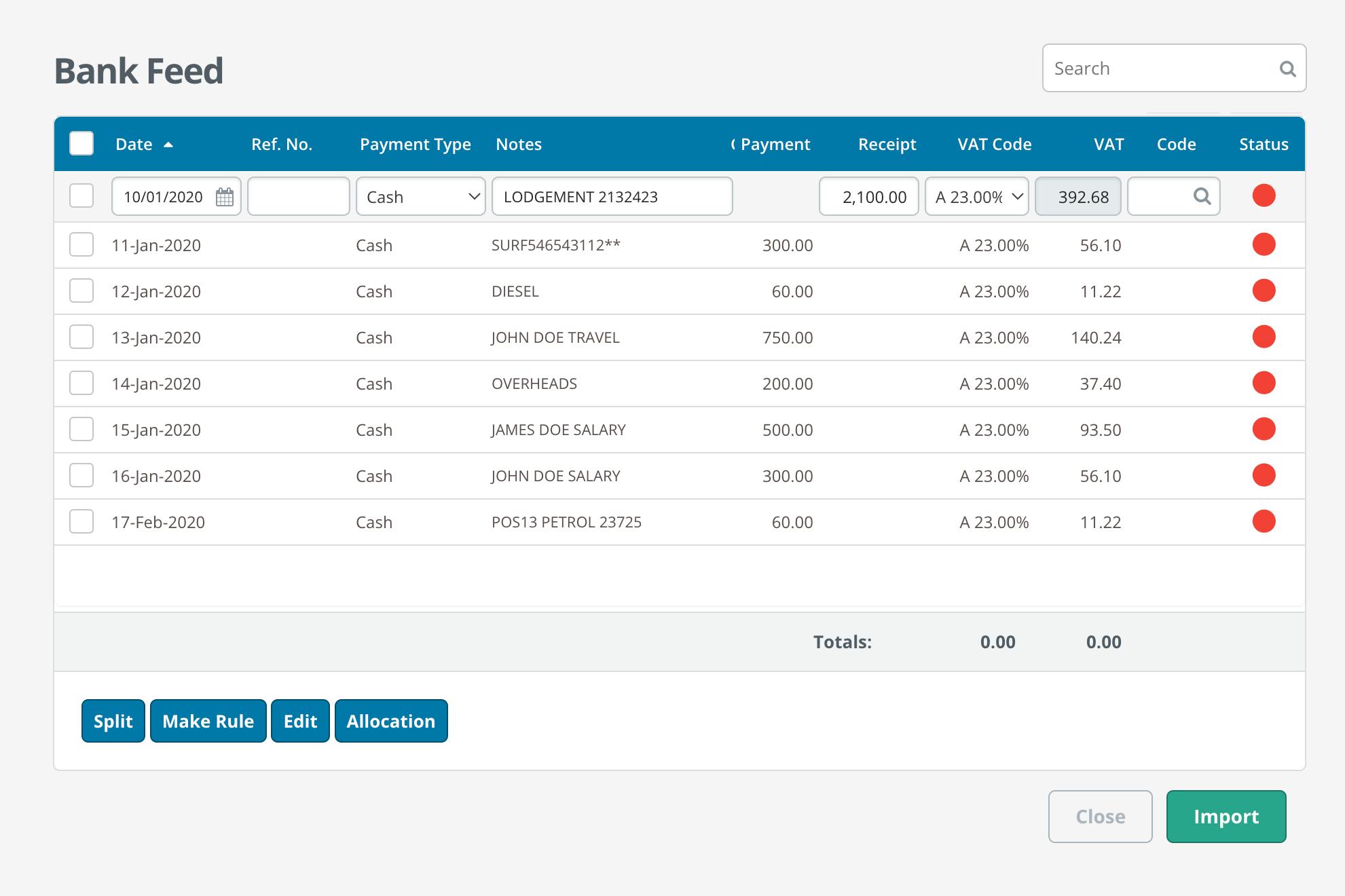Click the Notes column header
This screenshot has height=896, width=1345.
(x=519, y=144)
